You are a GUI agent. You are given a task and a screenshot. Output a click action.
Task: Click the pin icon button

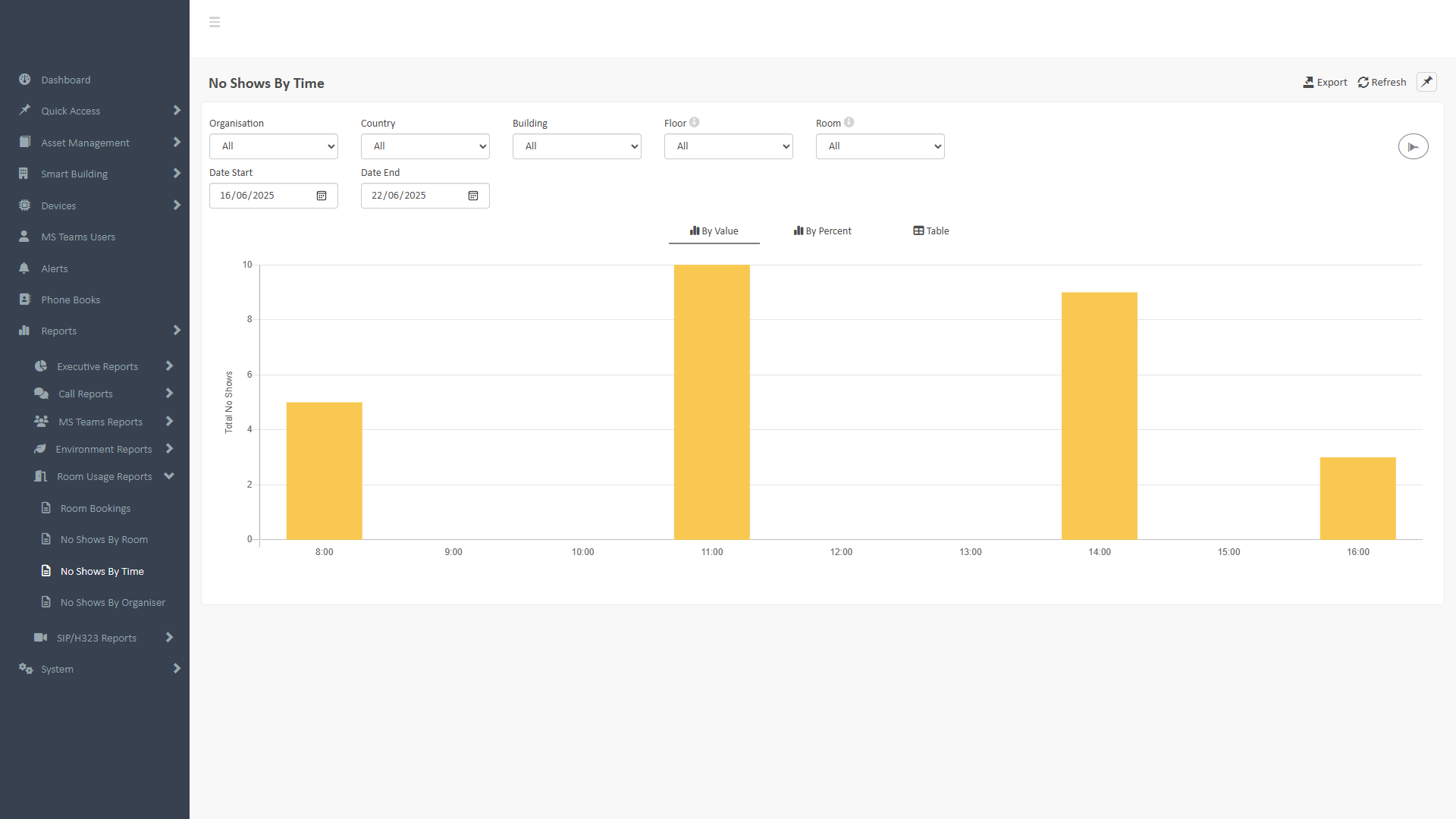[1426, 82]
